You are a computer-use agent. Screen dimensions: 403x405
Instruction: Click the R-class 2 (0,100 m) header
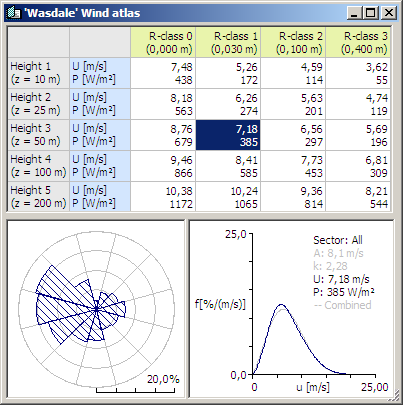pyautogui.click(x=293, y=42)
